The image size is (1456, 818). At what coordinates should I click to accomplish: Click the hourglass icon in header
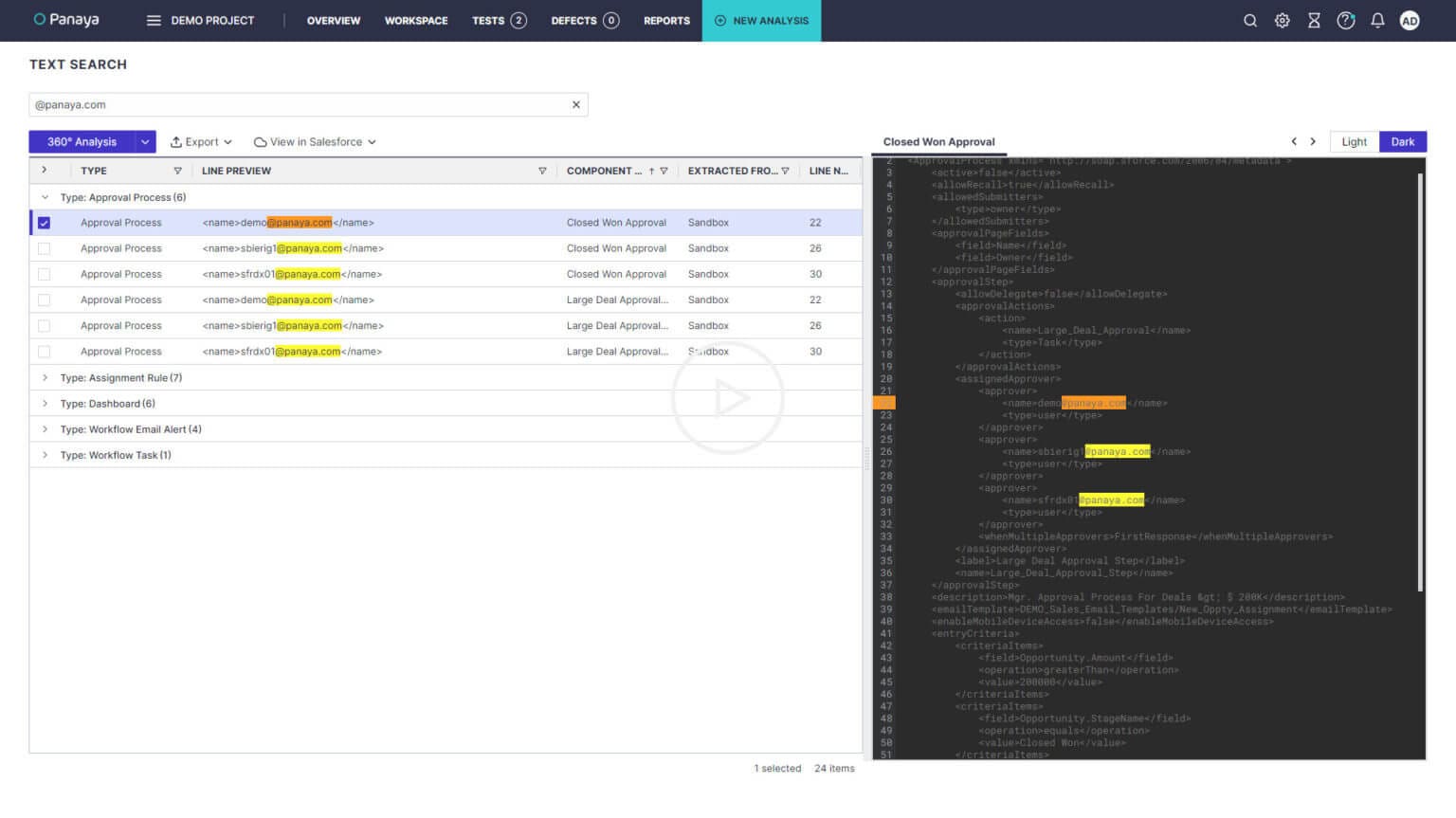[1314, 20]
